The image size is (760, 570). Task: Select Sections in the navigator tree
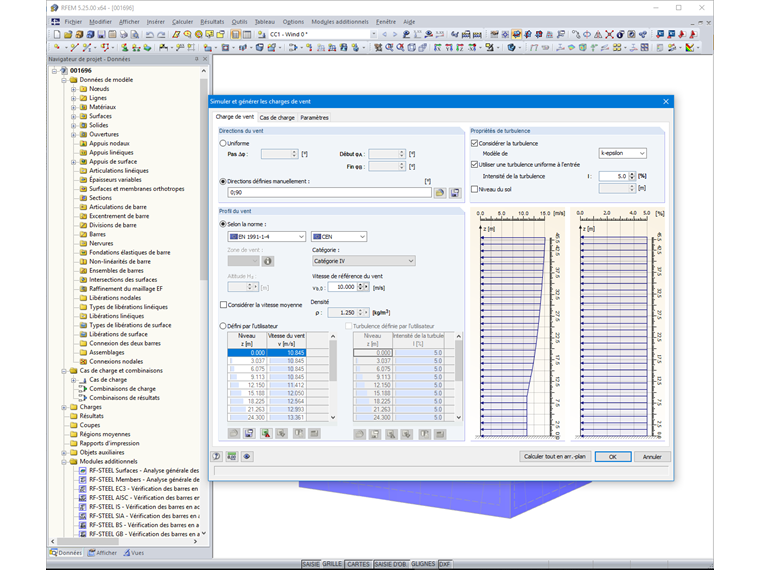click(x=100, y=198)
